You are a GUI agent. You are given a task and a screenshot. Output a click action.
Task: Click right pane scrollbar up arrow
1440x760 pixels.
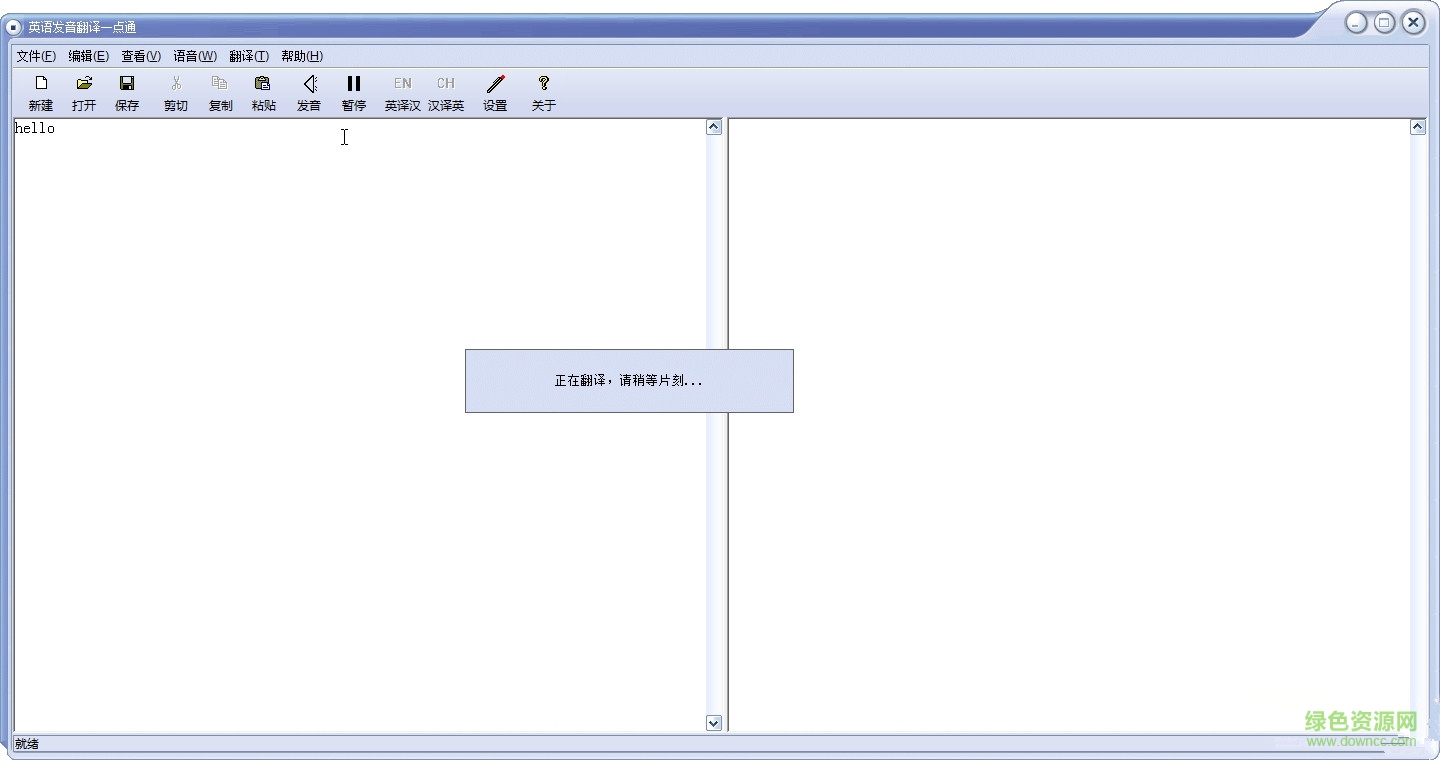tap(1418, 127)
